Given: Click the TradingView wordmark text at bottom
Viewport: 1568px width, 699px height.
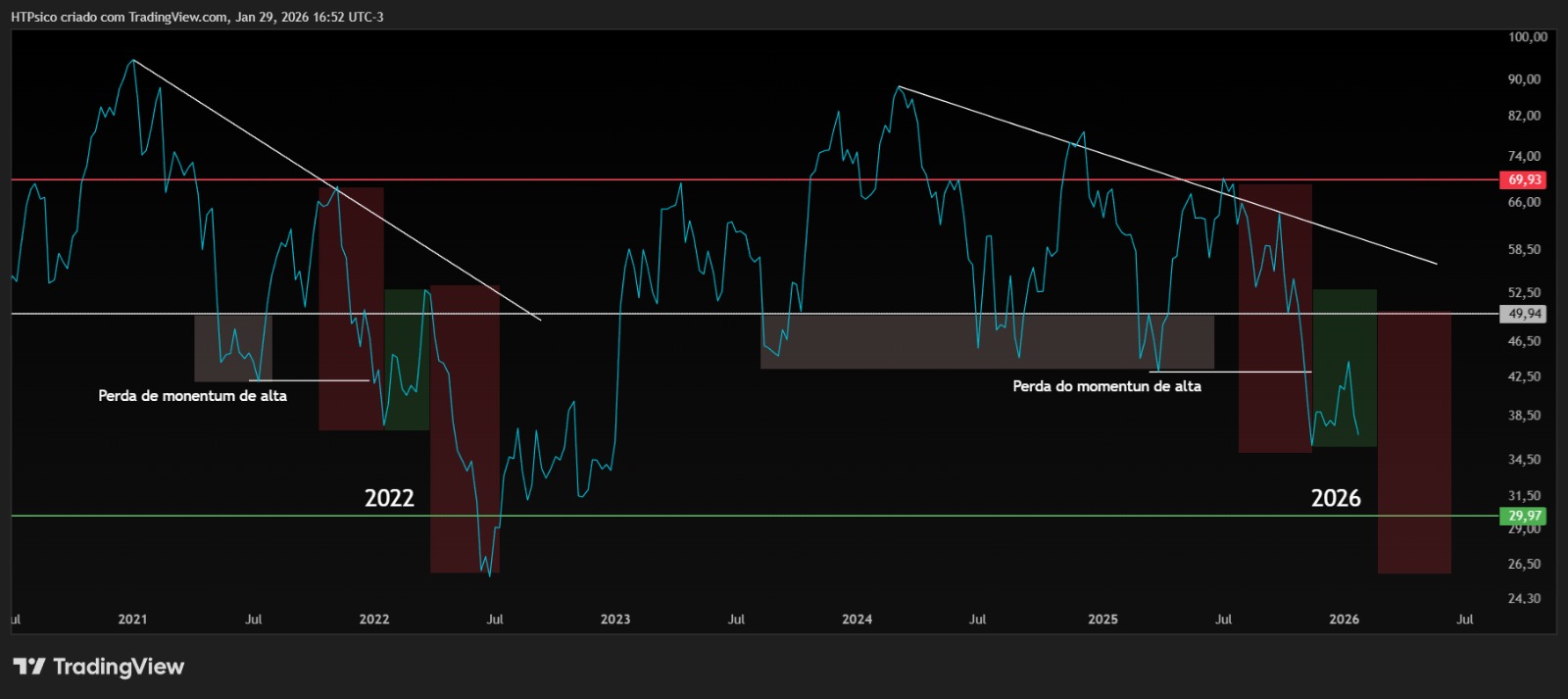Looking at the screenshot, I should (x=119, y=667).
